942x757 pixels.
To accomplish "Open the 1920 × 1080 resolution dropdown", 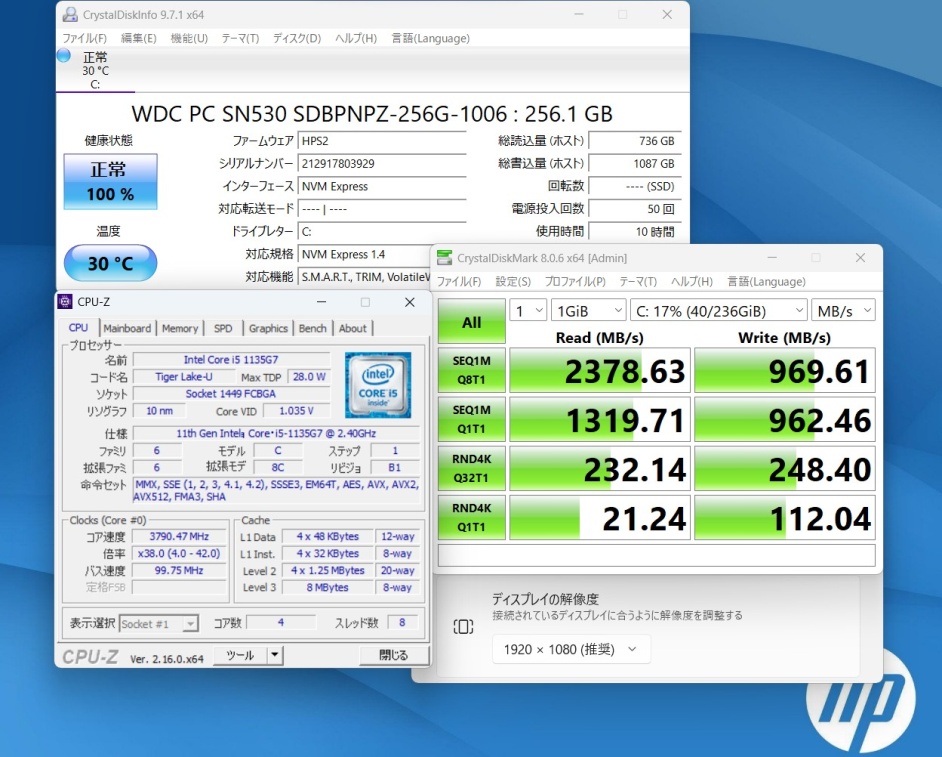I will point(571,649).
